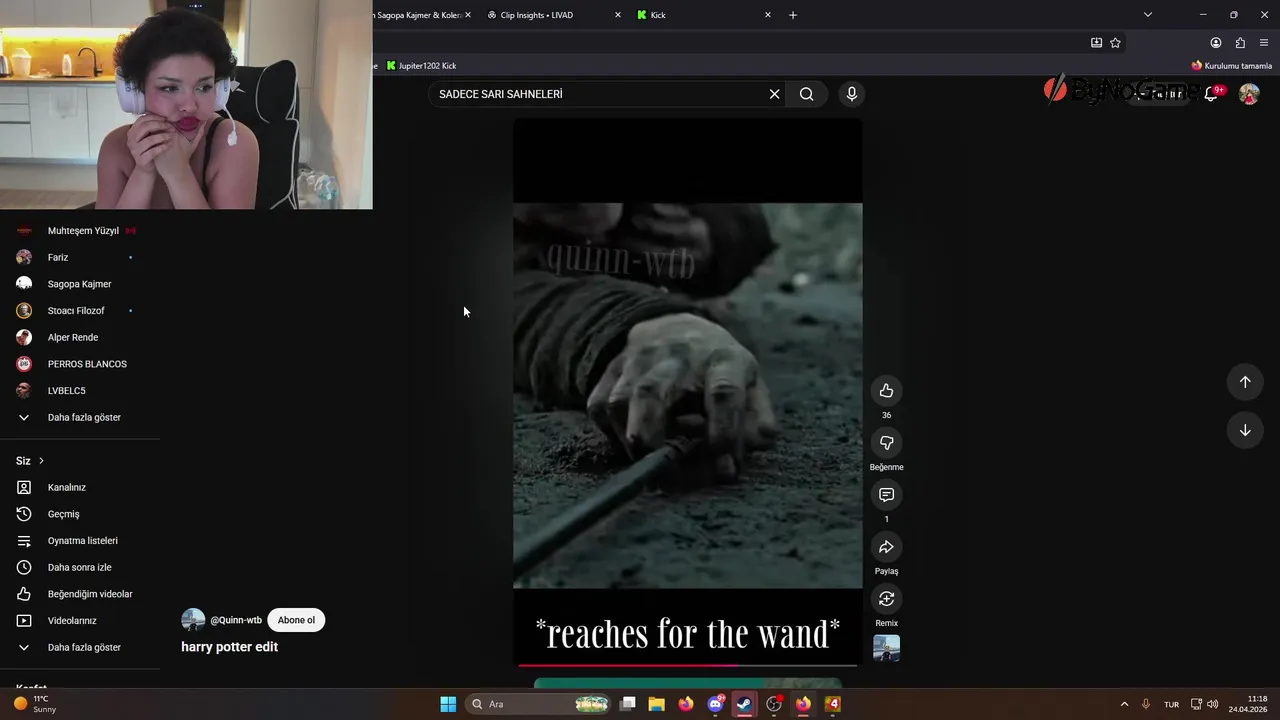
Task: Open Daha sonra izle watch later
Action: click(80, 567)
